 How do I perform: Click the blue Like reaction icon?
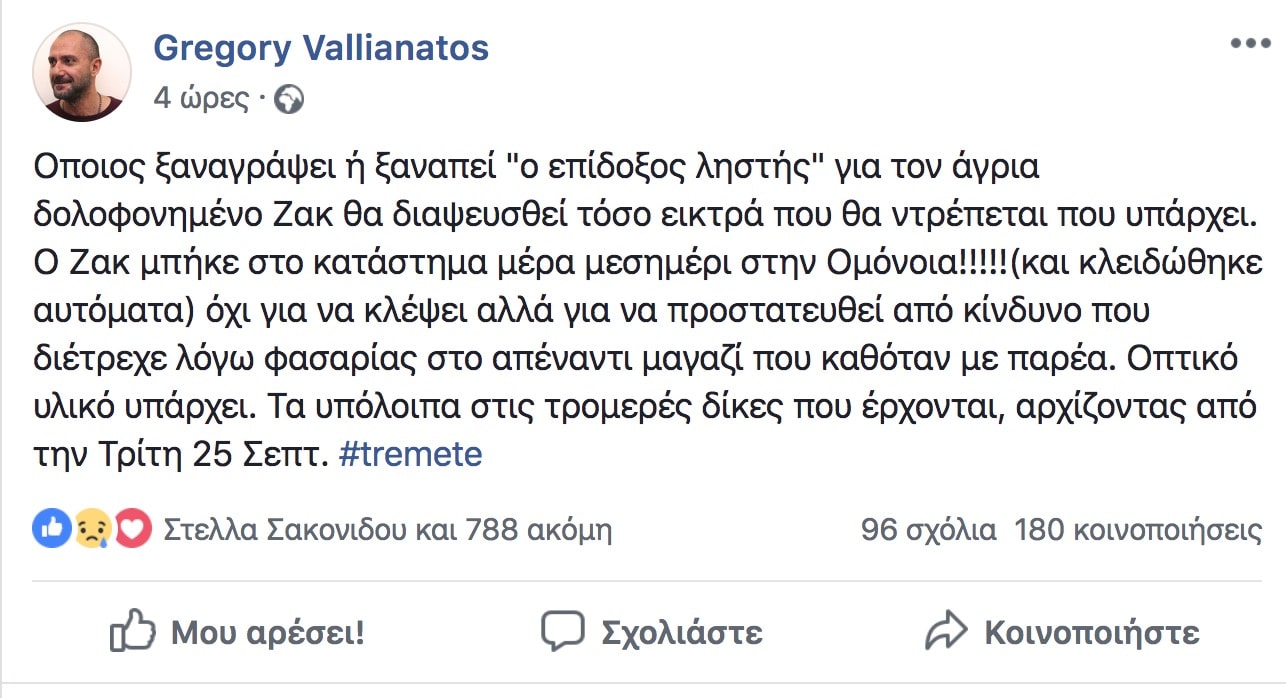point(52,529)
